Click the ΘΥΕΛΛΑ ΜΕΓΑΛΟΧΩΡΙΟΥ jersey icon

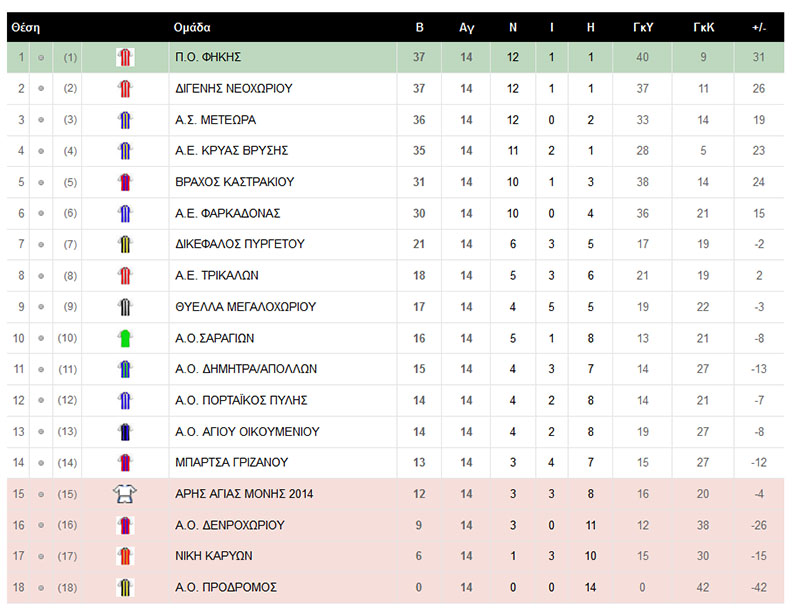(x=125, y=307)
